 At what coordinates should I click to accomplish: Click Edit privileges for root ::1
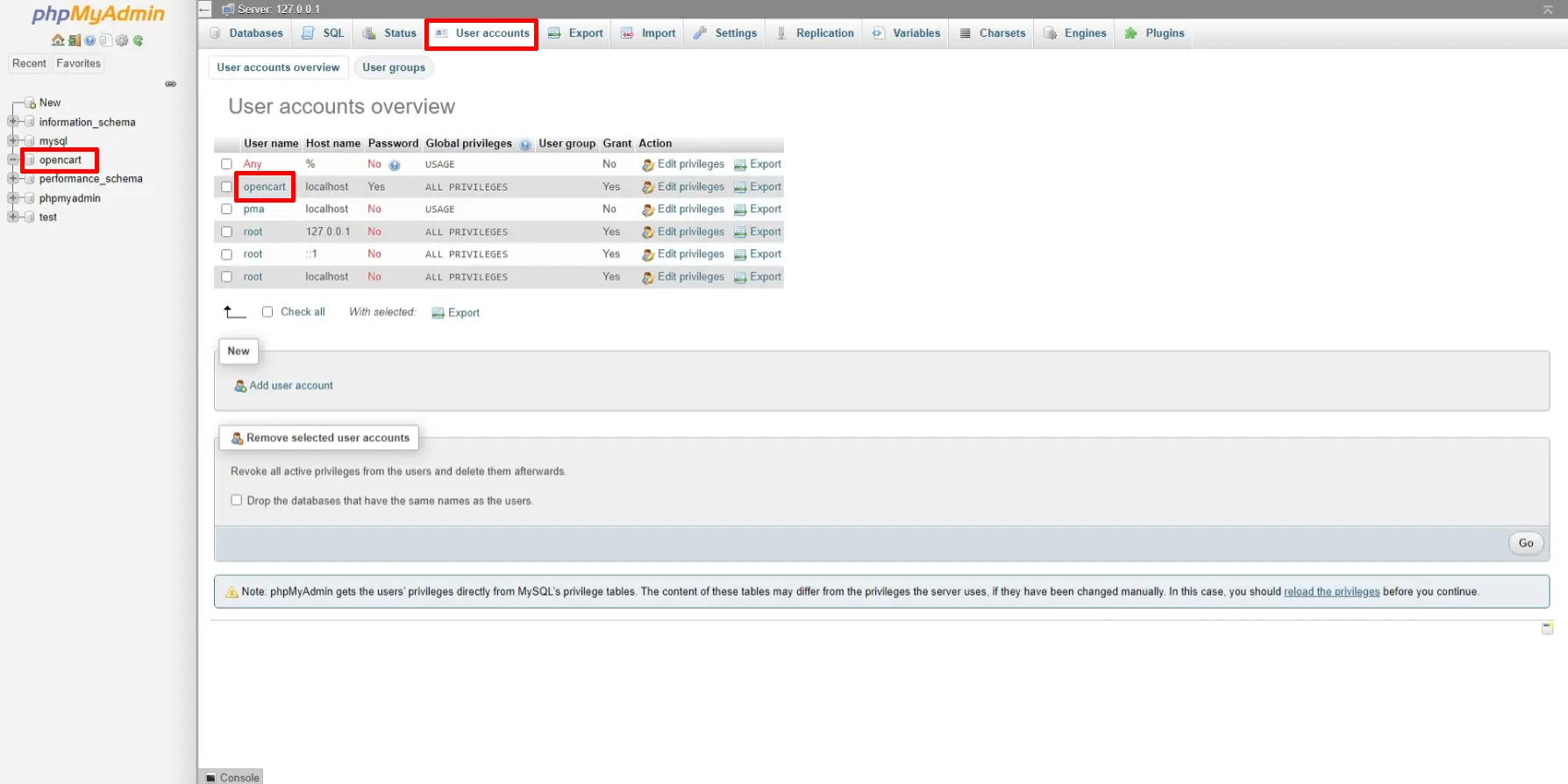[x=683, y=254]
